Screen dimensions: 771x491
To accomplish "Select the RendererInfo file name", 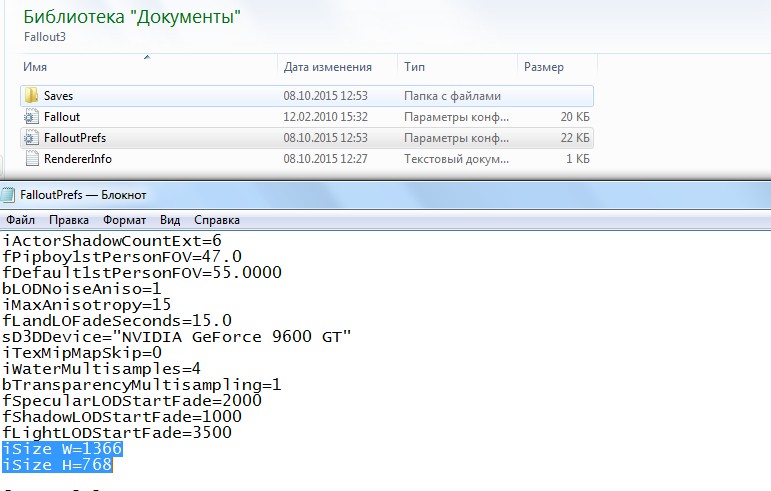I will coord(78,159).
